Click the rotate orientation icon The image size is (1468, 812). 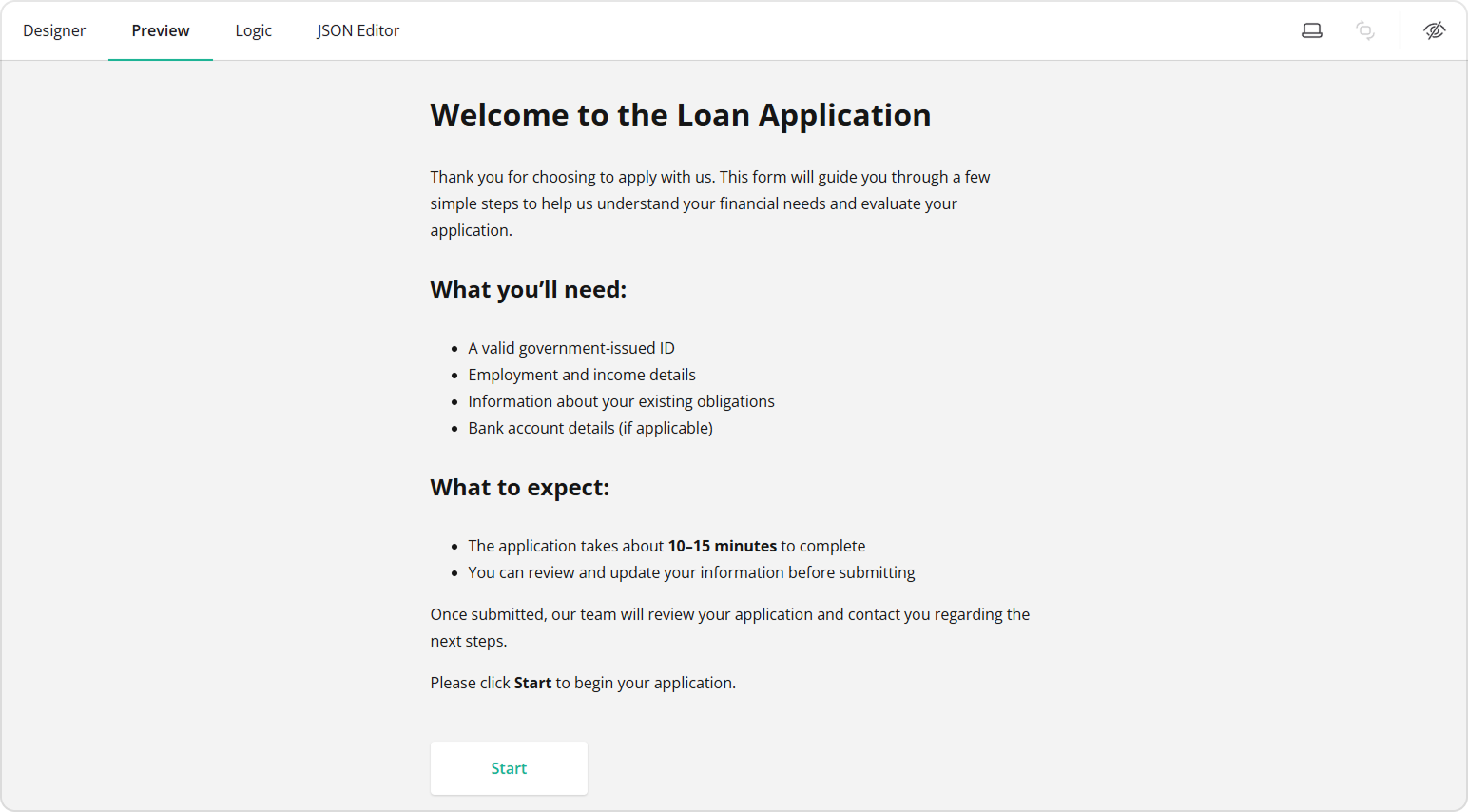(1365, 29)
